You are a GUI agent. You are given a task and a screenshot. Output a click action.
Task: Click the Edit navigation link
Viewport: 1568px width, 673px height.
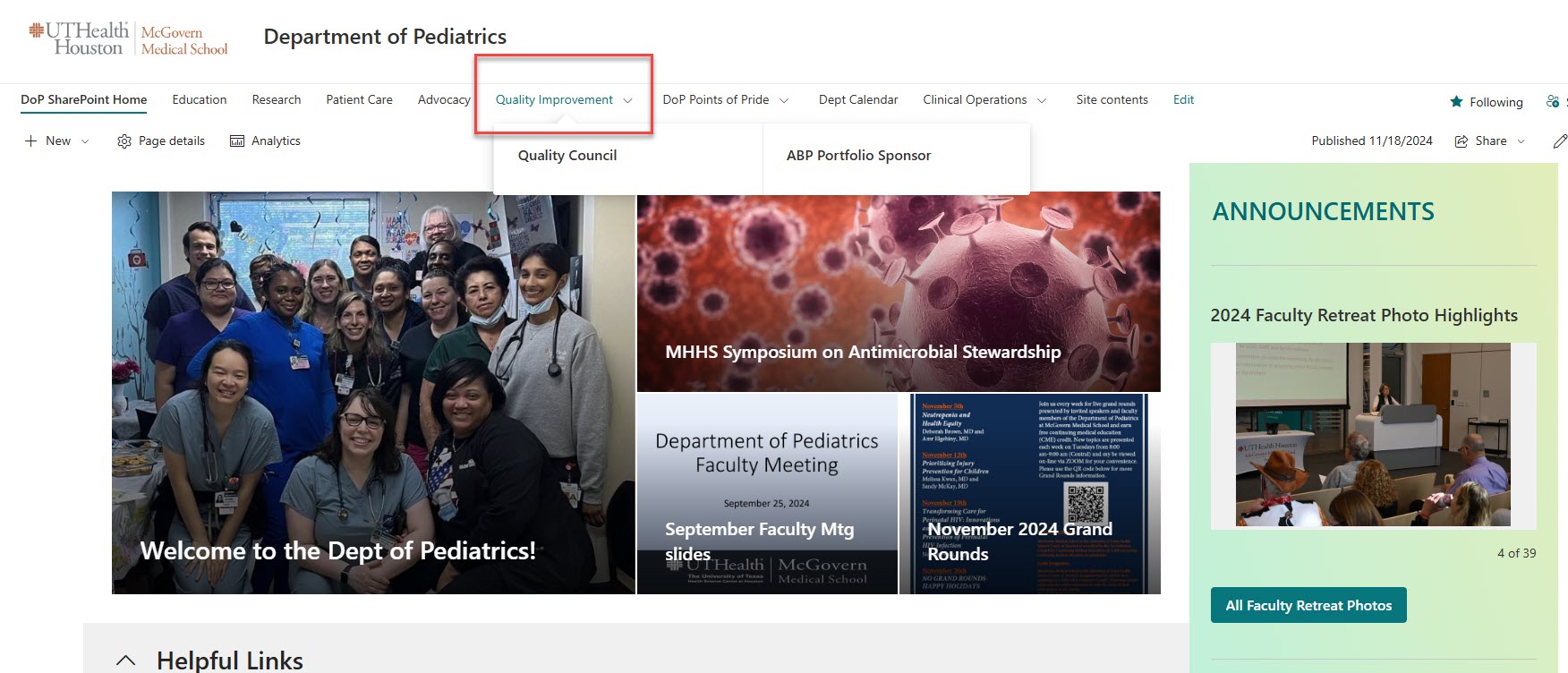coord(1184,99)
